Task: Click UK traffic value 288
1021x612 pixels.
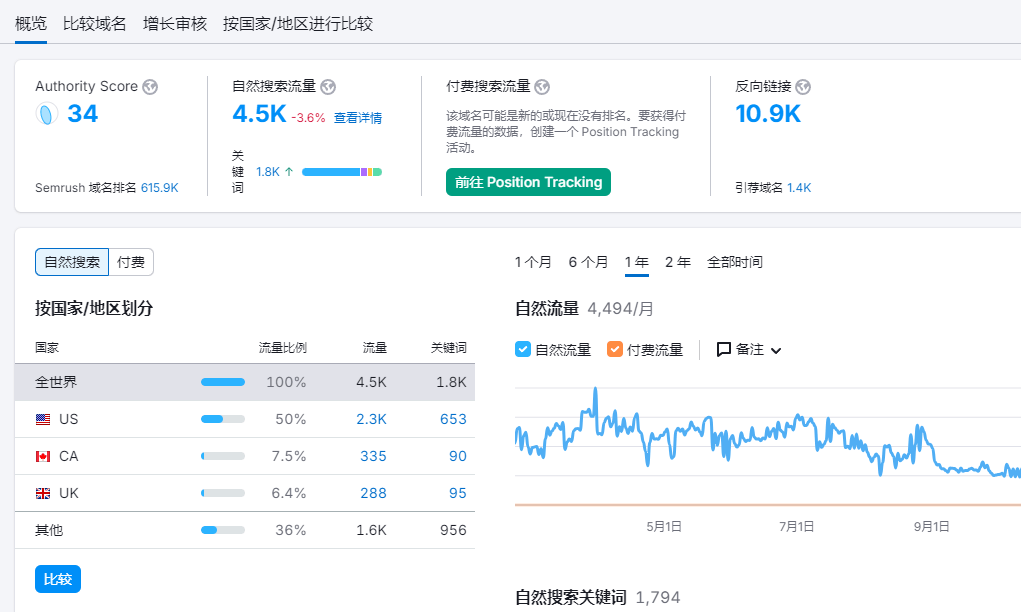Action: tap(373, 494)
